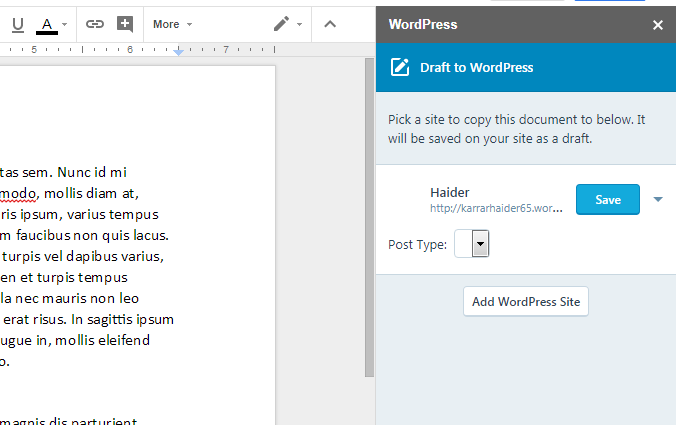Click the 'Pick a site to copy' instructions text
The width and height of the screenshot is (676, 425).
pyautogui.click(x=516, y=129)
